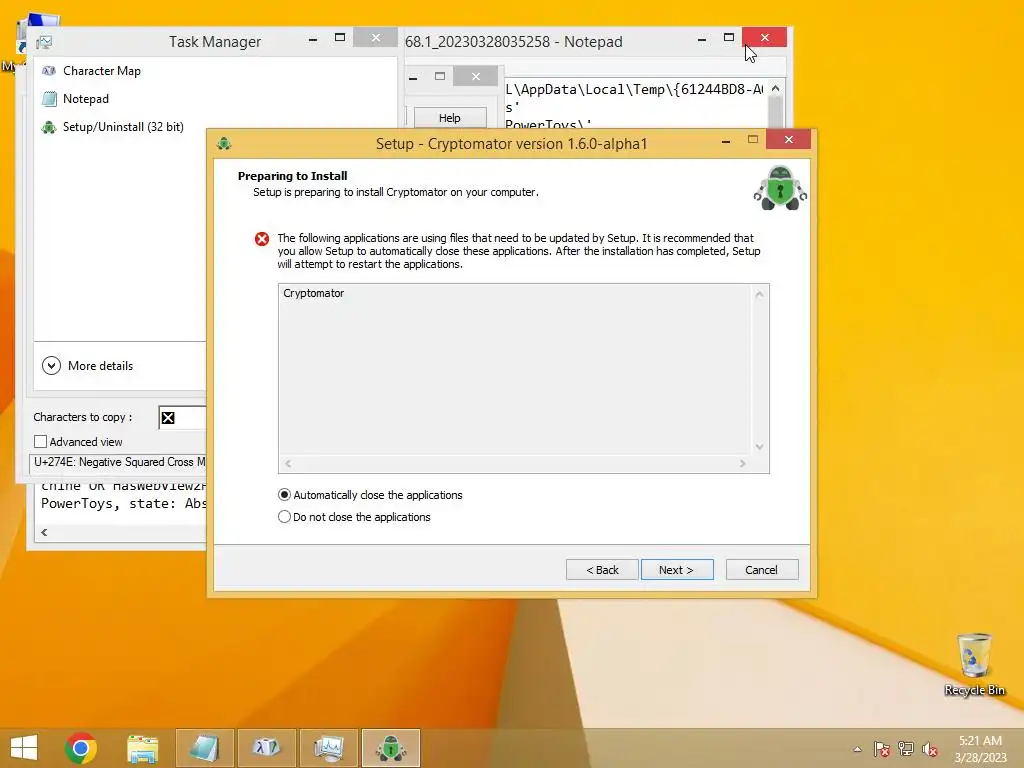Viewport: 1024px width, 768px height.
Task: Open Chrome from the taskbar
Action: 81,748
